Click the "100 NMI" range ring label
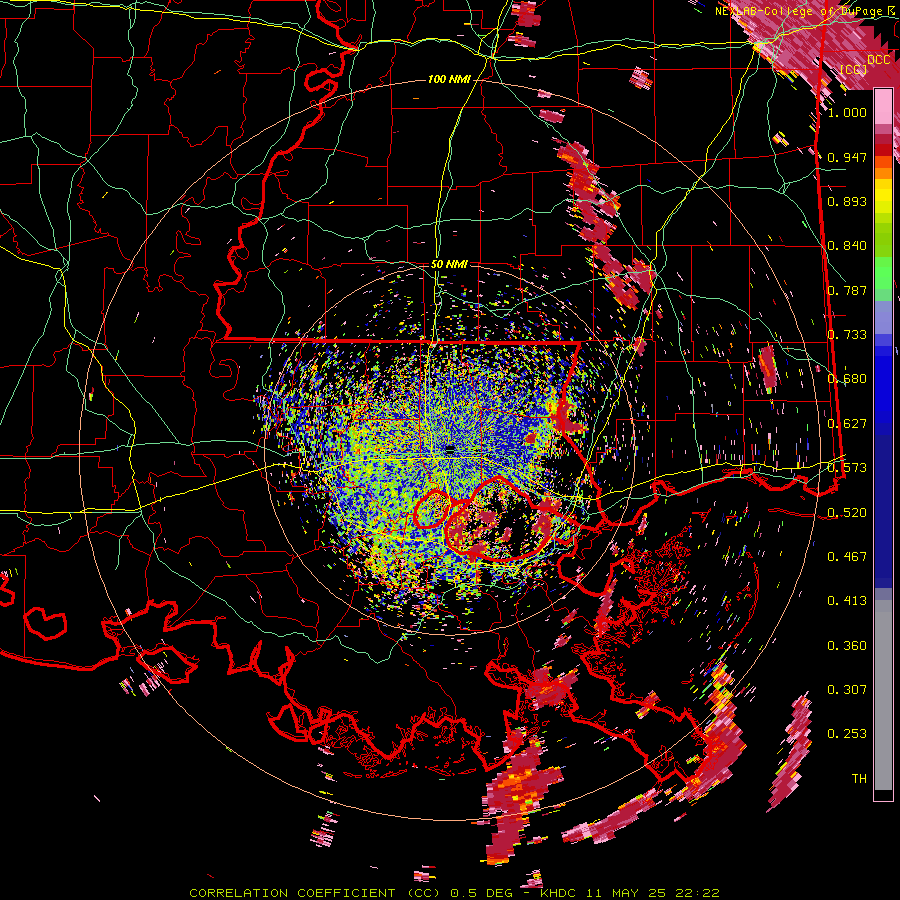Screen dimensions: 900x900 tap(449, 79)
